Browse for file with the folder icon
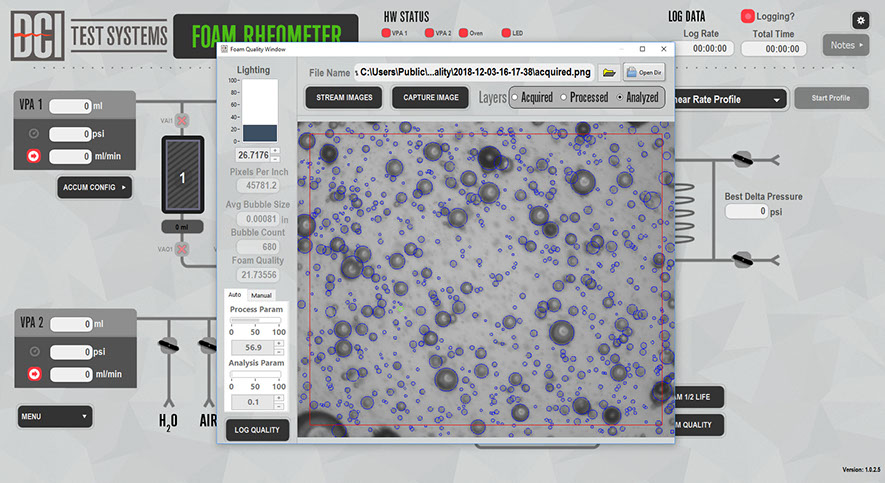The height and width of the screenshot is (483, 885). pos(608,72)
